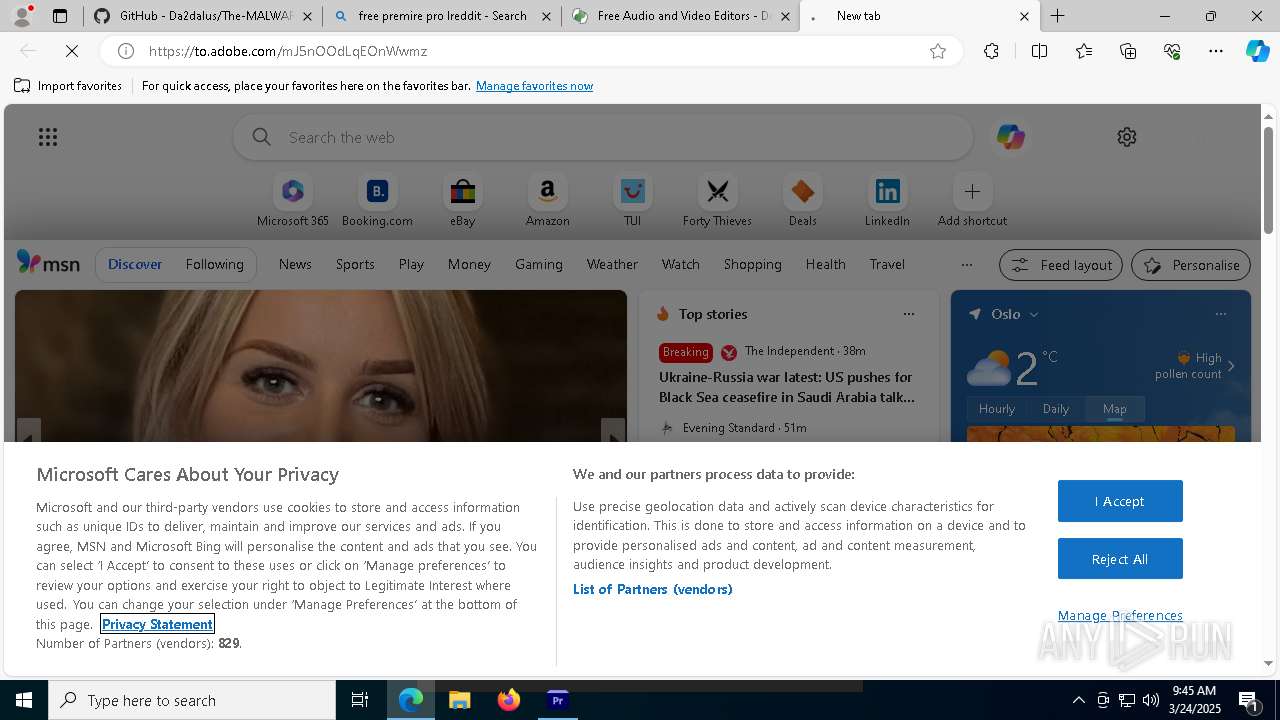
Task: Open the Sports category
Action: [x=355, y=264]
